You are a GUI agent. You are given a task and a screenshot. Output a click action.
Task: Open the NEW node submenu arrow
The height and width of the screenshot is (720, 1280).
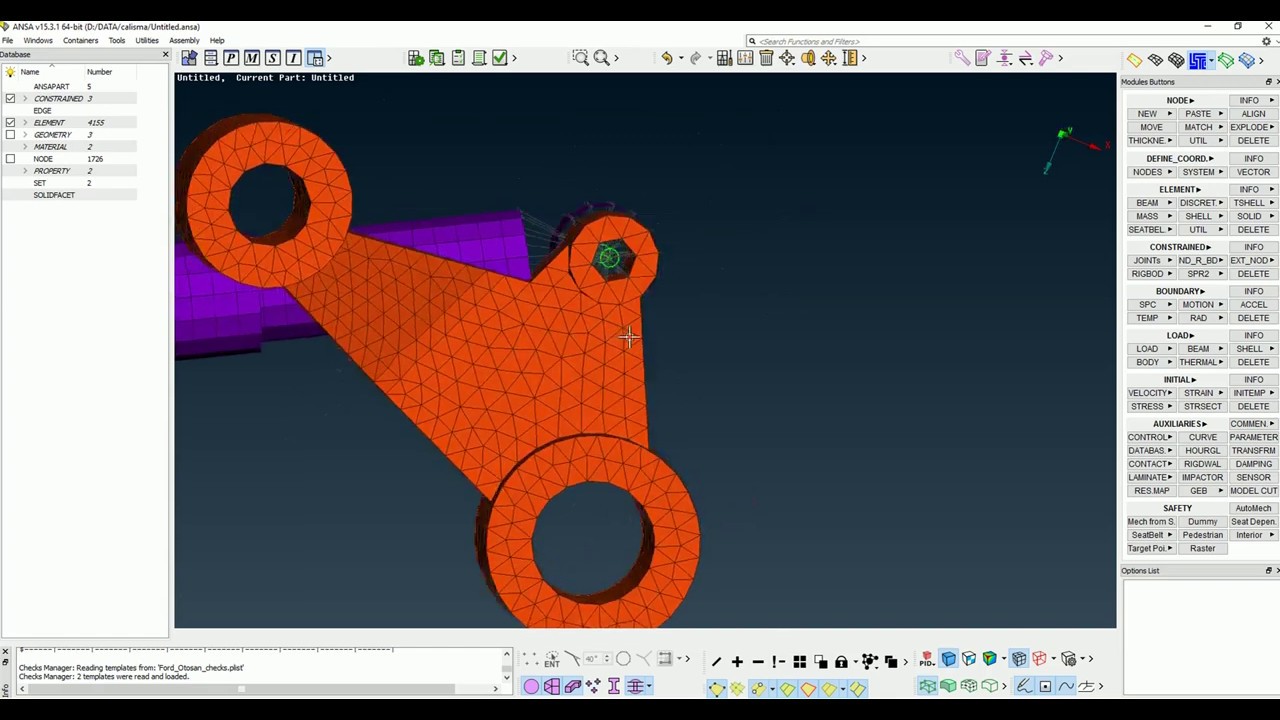pyautogui.click(x=1170, y=114)
